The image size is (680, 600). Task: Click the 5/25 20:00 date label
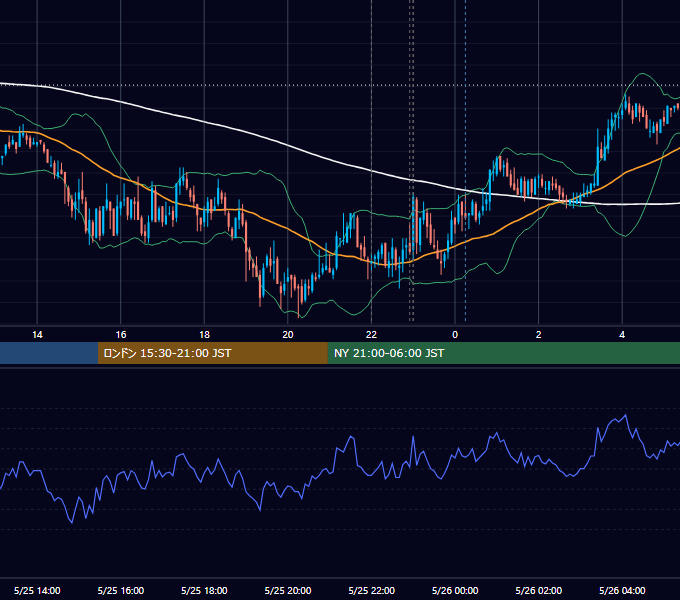288,590
